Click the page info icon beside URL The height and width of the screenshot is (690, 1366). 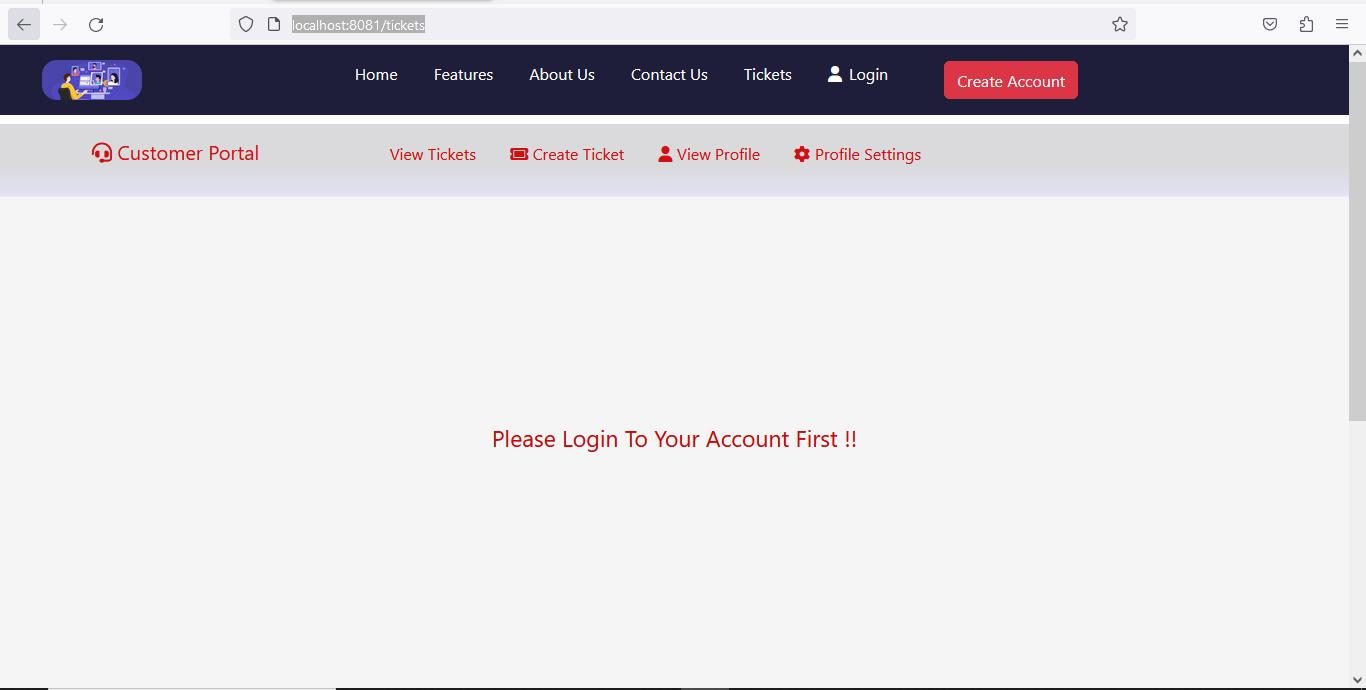tap(274, 25)
